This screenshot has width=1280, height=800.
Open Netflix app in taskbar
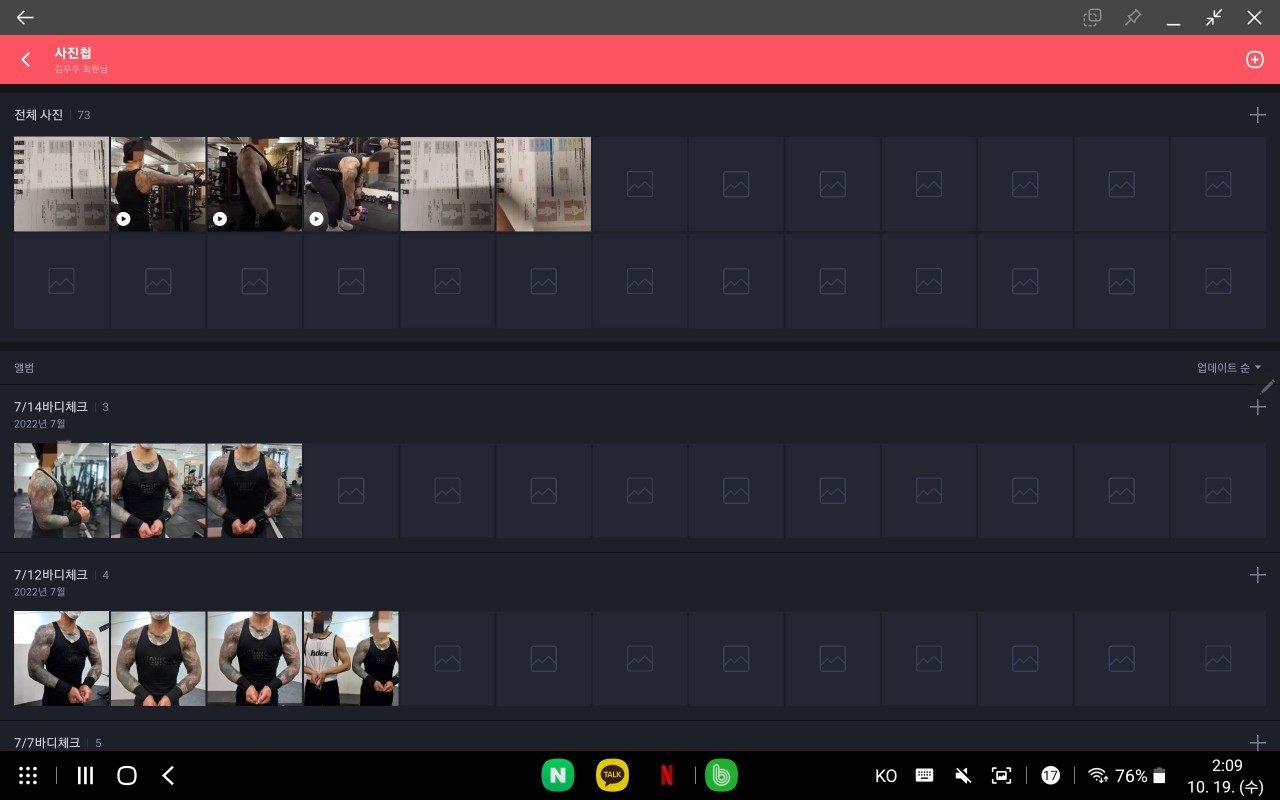click(666, 775)
